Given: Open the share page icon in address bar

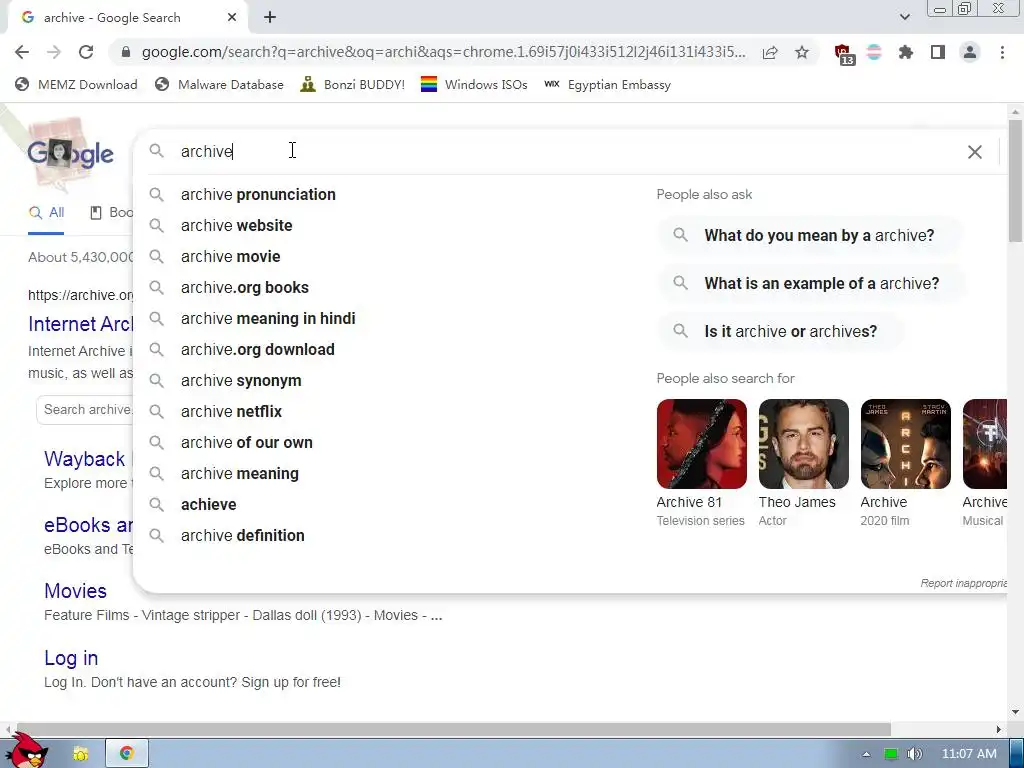Looking at the screenshot, I should click(770, 52).
